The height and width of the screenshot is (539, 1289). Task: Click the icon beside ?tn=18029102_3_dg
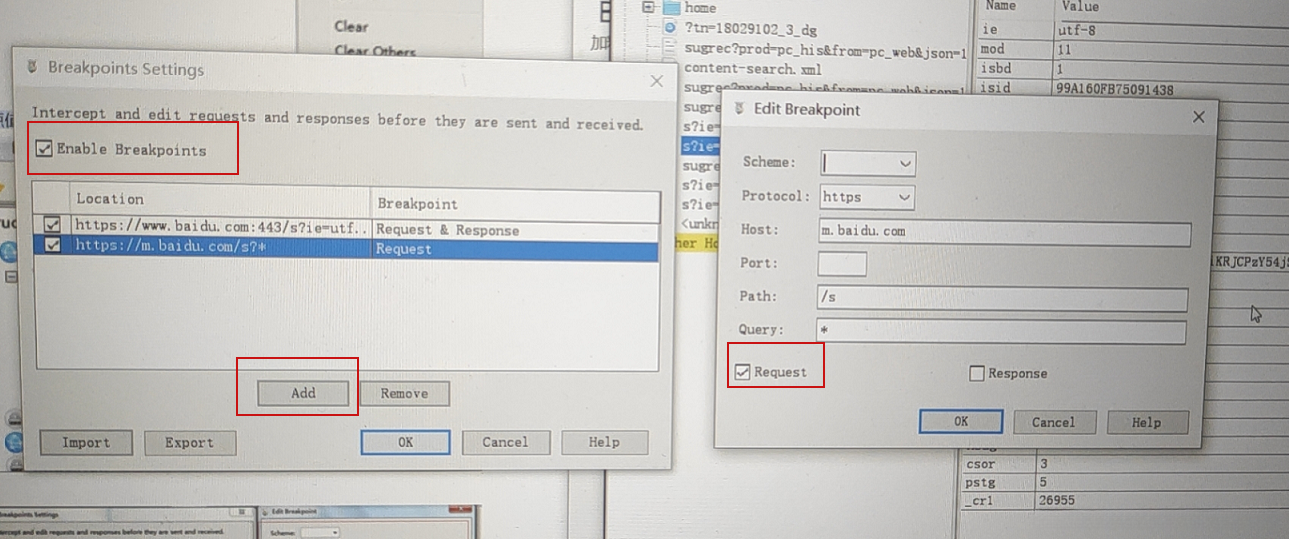point(670,28)
